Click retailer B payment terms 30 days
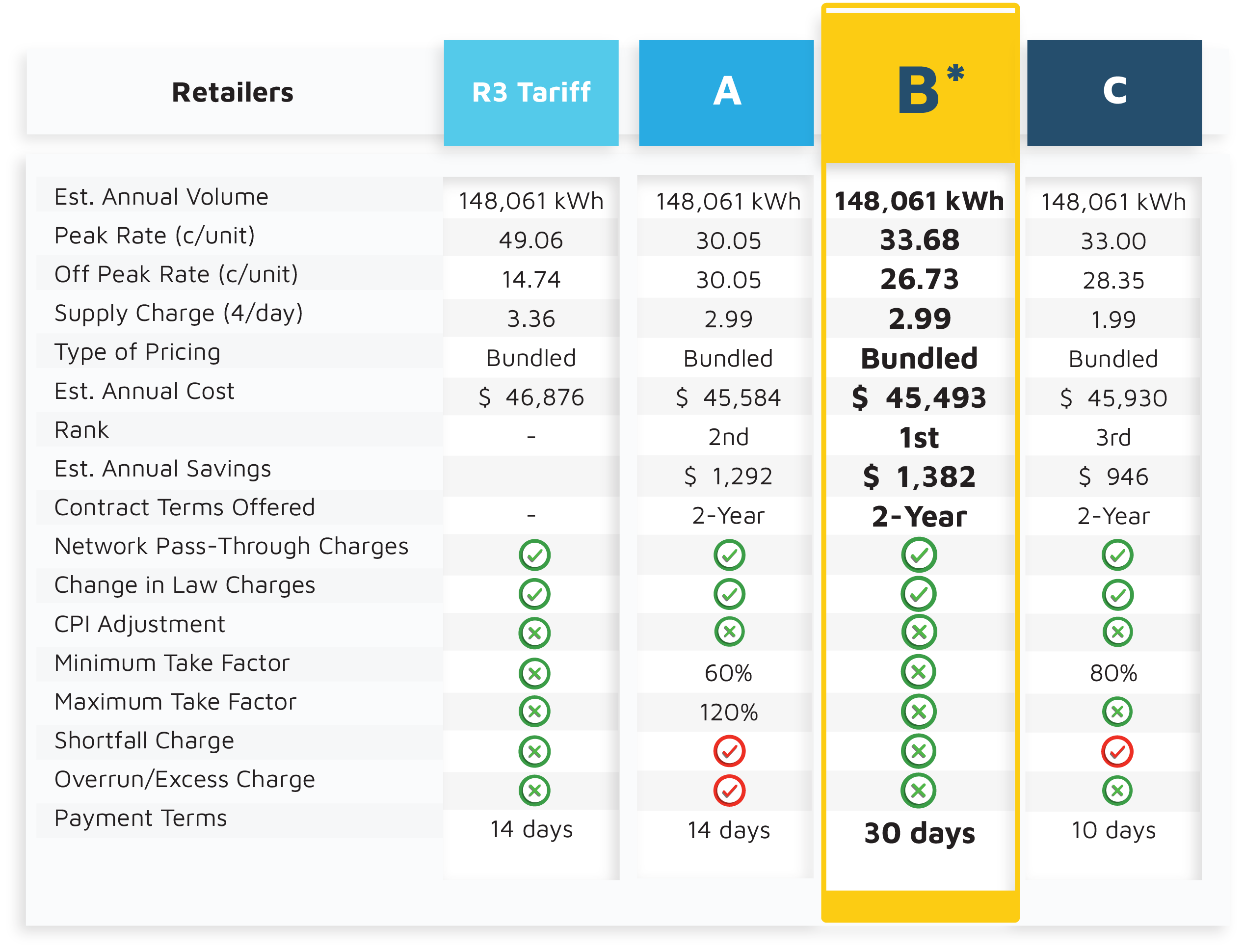Screen dimensions: 1244x952 920,834
